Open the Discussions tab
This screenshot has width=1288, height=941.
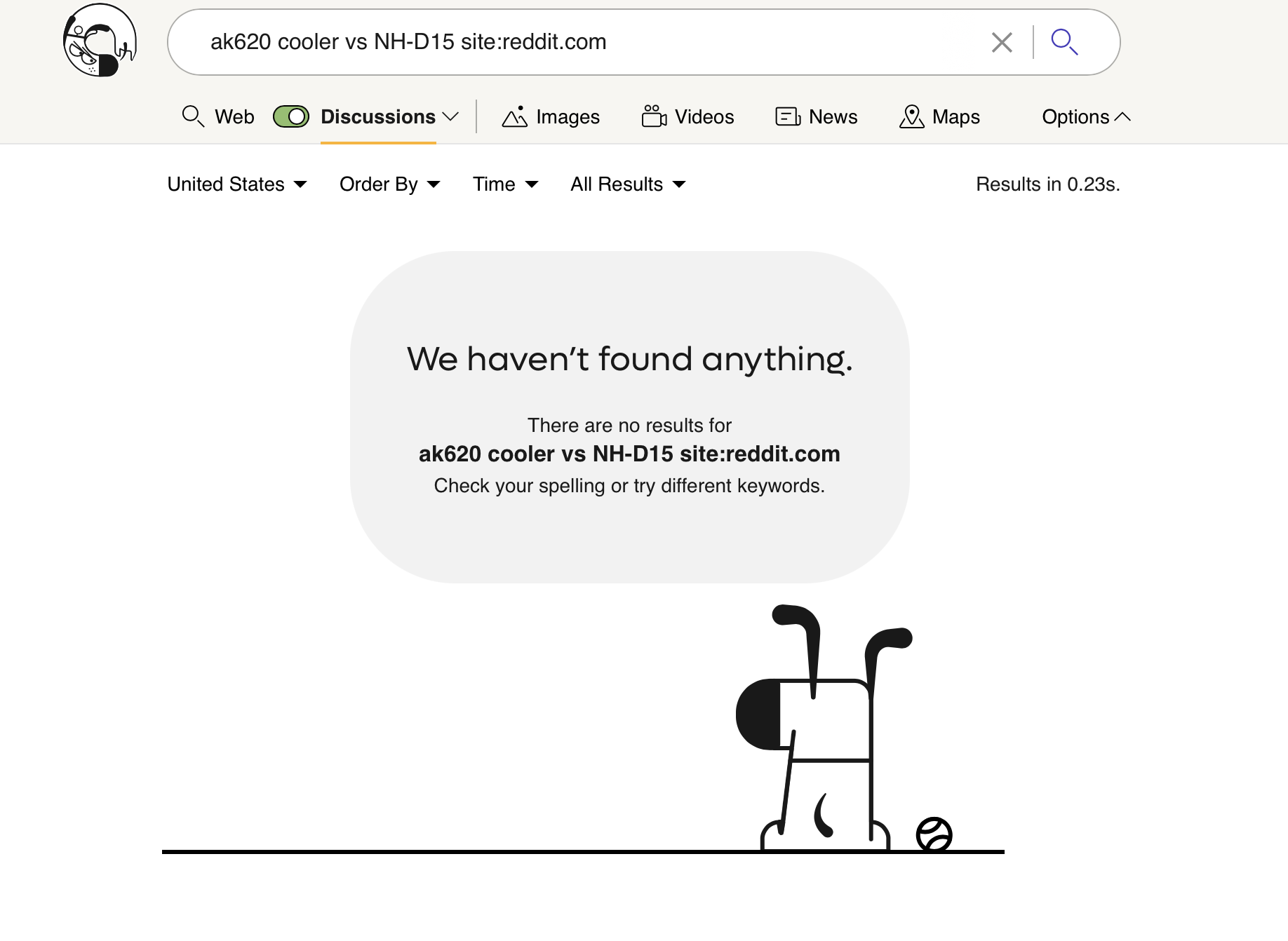pos(377,116)
